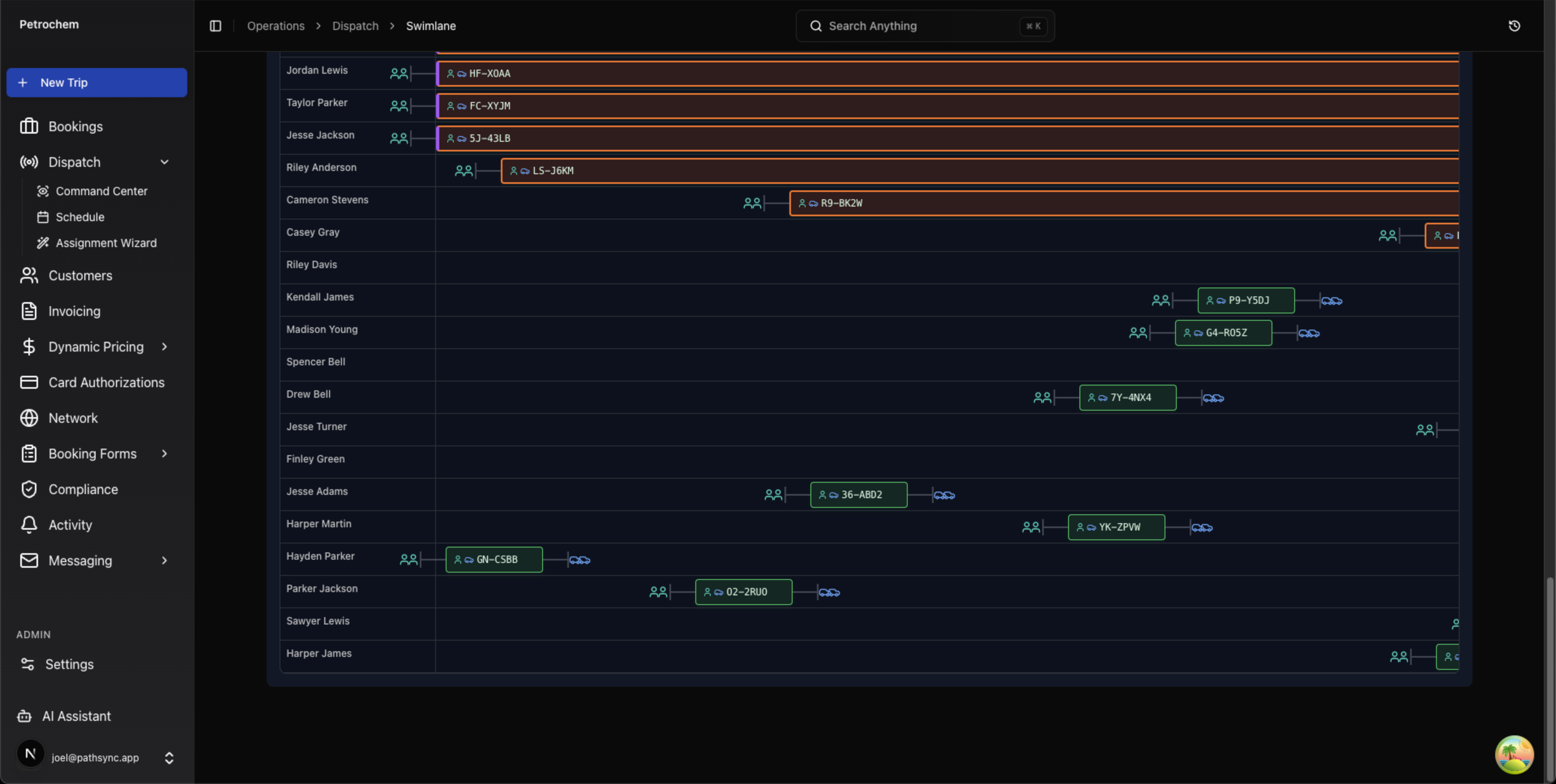
Task: Click vehicles icon after trip 02-2RU0
Action: point(829,592)
